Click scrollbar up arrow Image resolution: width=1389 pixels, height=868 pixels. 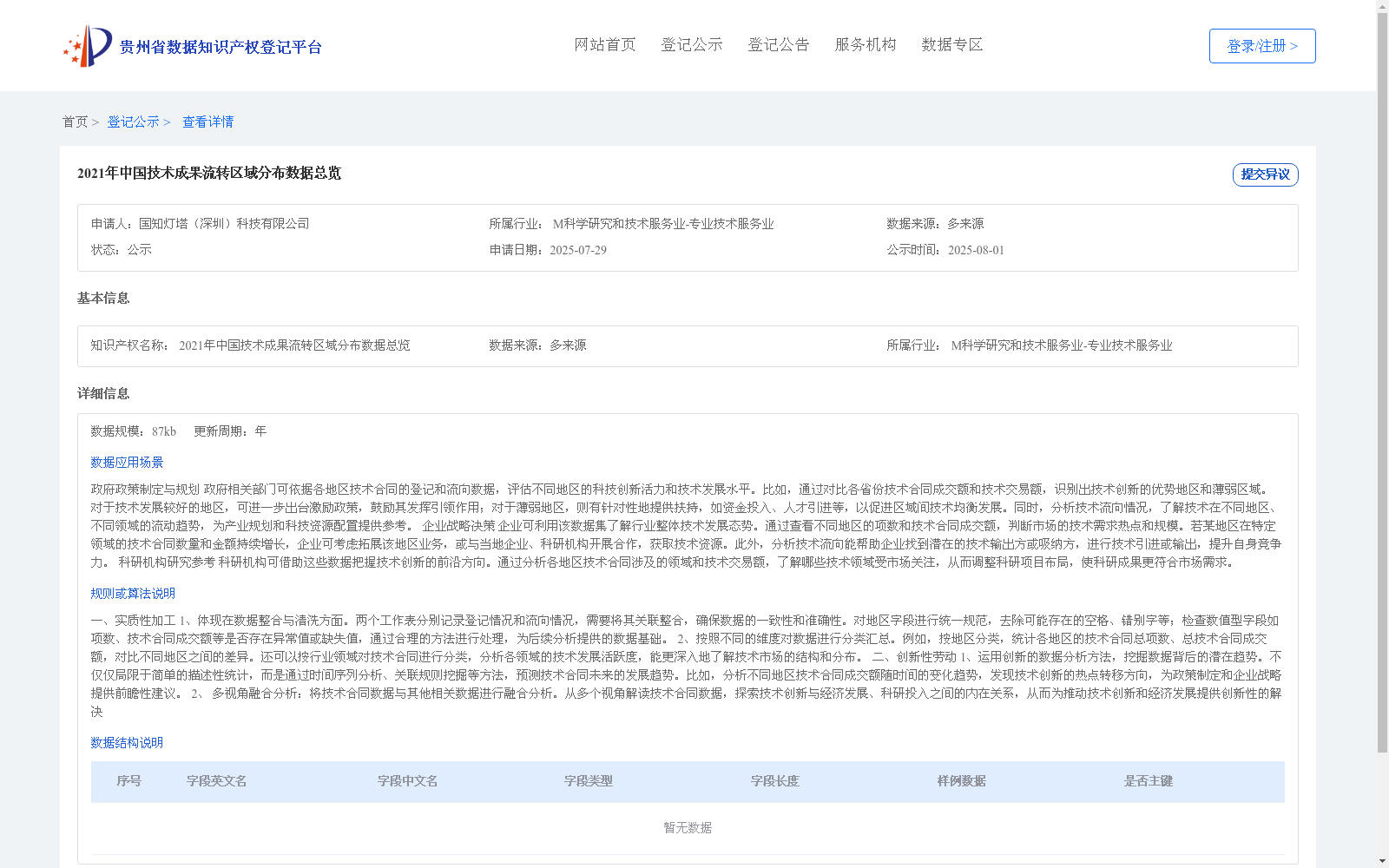click(x=1382, y=5)
